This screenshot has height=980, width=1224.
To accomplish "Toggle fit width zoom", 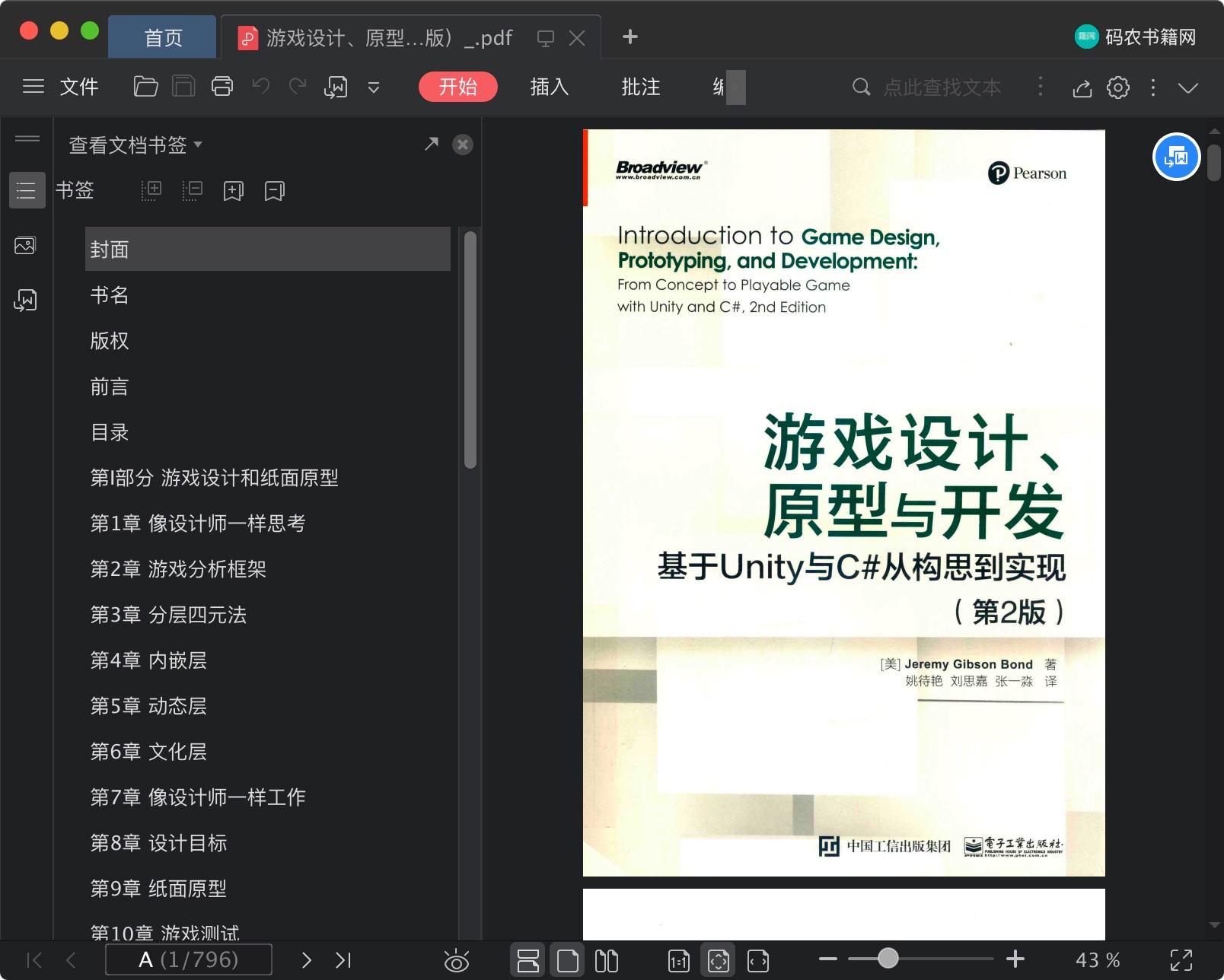I will pyautogui.click(x=758, y=961).
